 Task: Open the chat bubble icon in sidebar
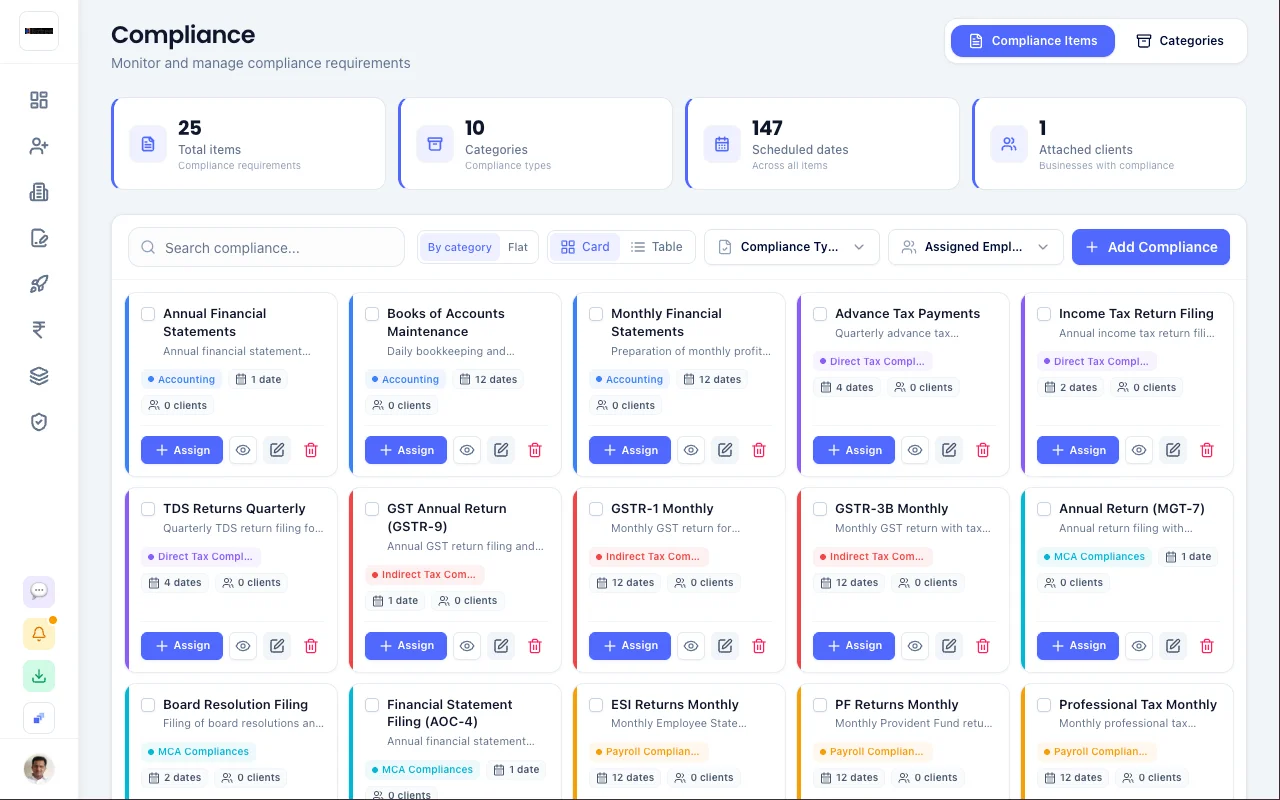point(39,591)
